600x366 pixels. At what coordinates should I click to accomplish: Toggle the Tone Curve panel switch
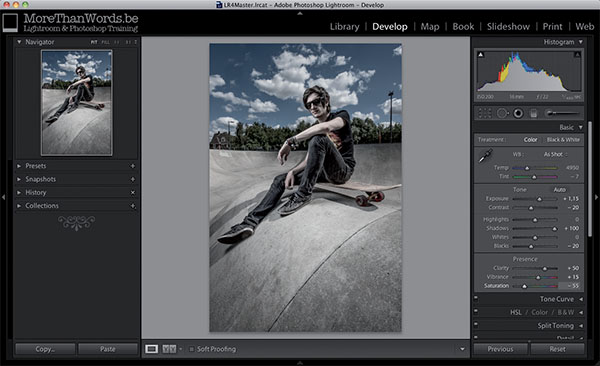476,297
